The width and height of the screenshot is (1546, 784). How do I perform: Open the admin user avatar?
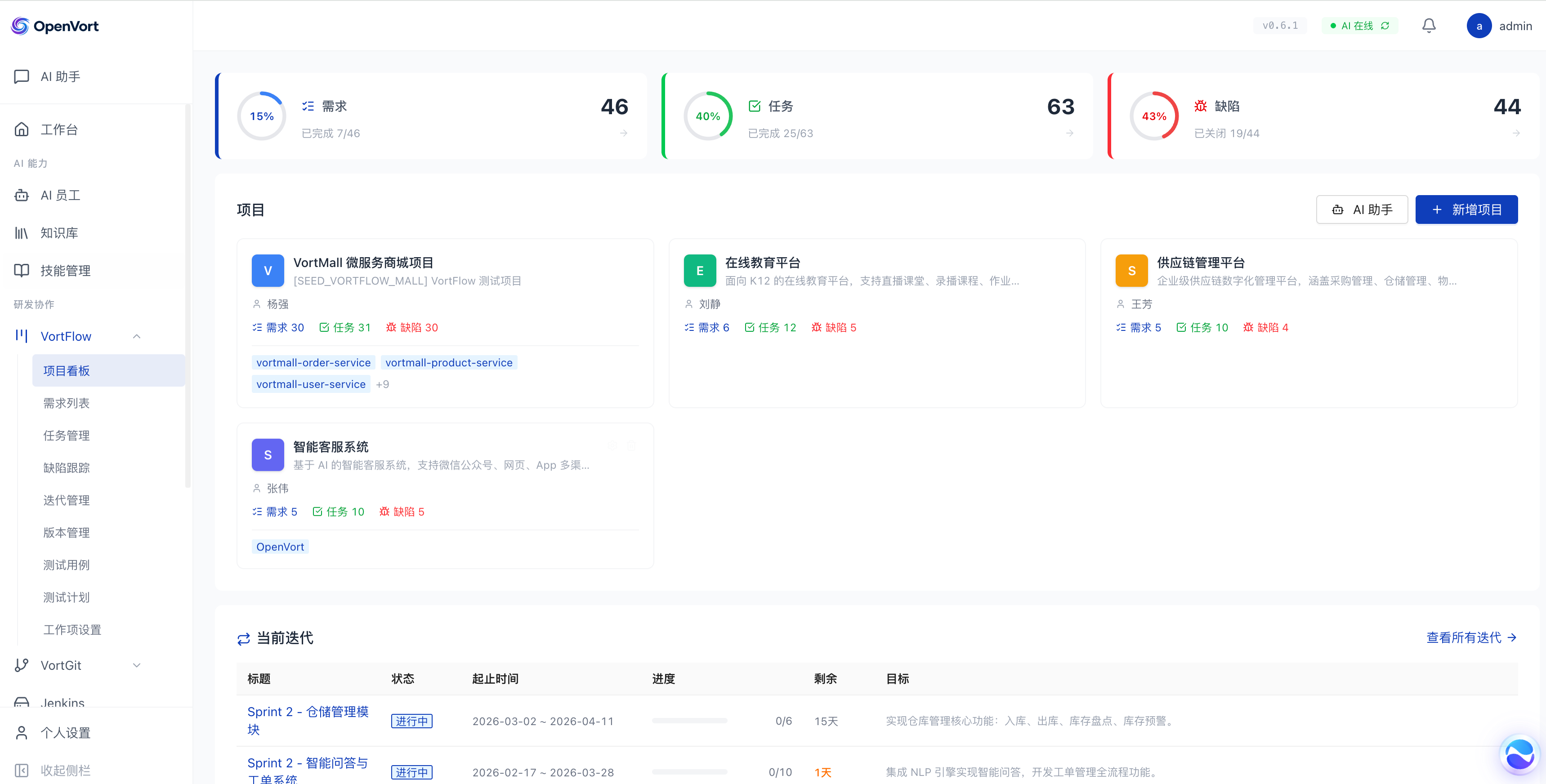pos(1479,26)
